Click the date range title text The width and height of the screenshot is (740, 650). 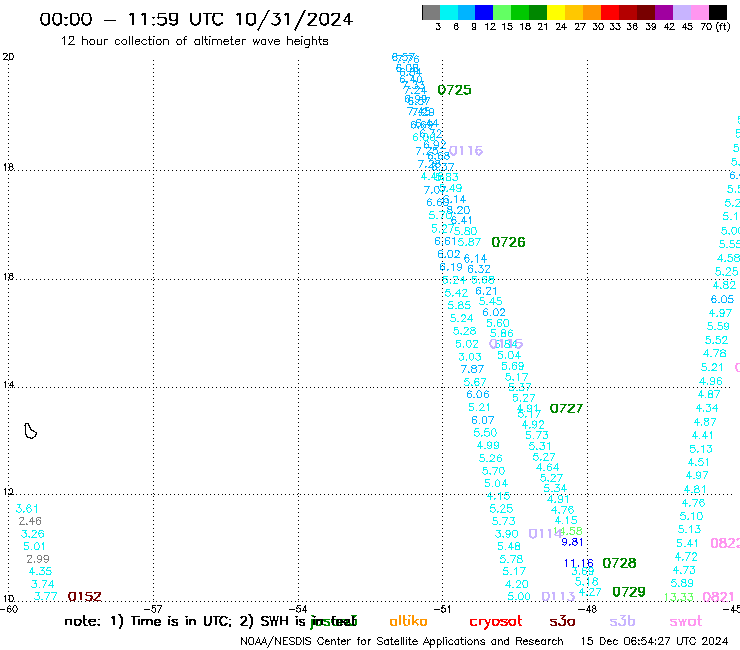[x=196, y=19]
